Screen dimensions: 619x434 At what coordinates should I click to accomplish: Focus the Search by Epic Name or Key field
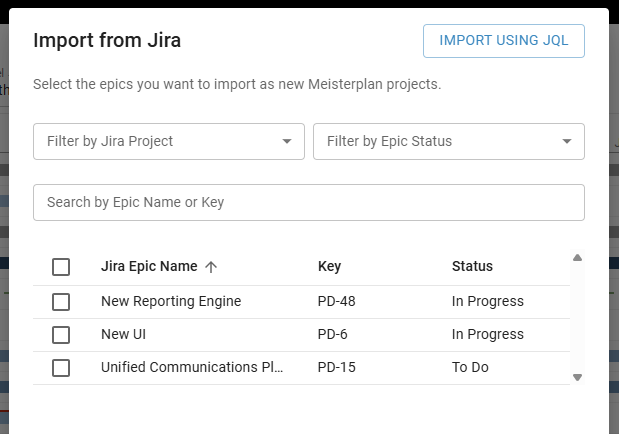click(x=309, y=202)
